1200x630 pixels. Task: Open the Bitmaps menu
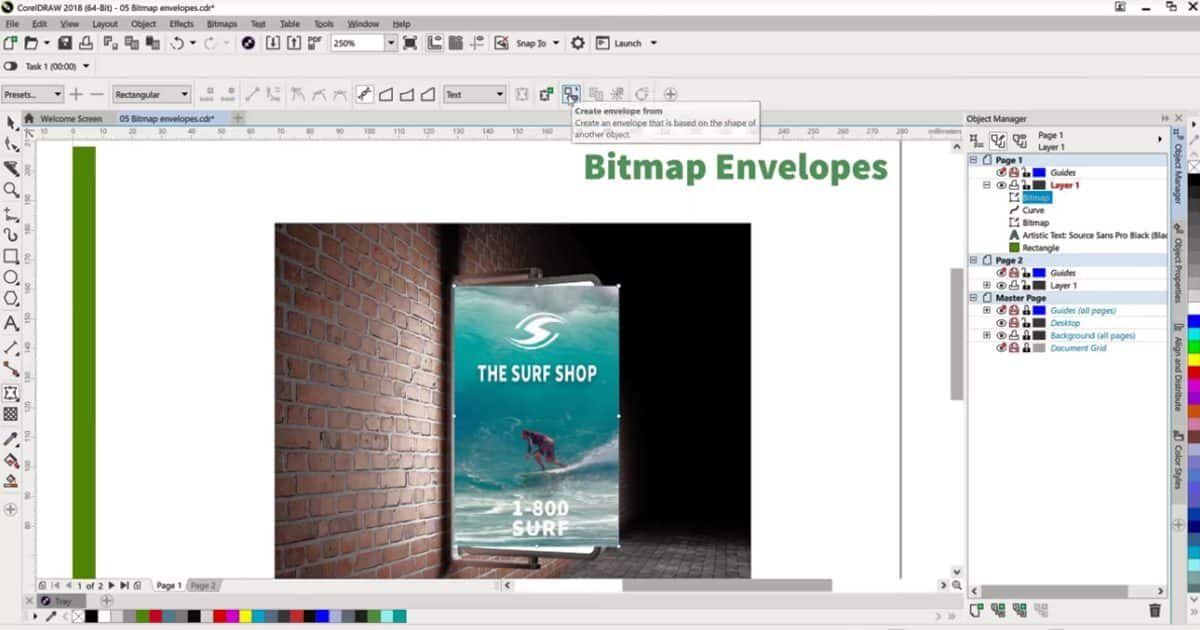222,23
